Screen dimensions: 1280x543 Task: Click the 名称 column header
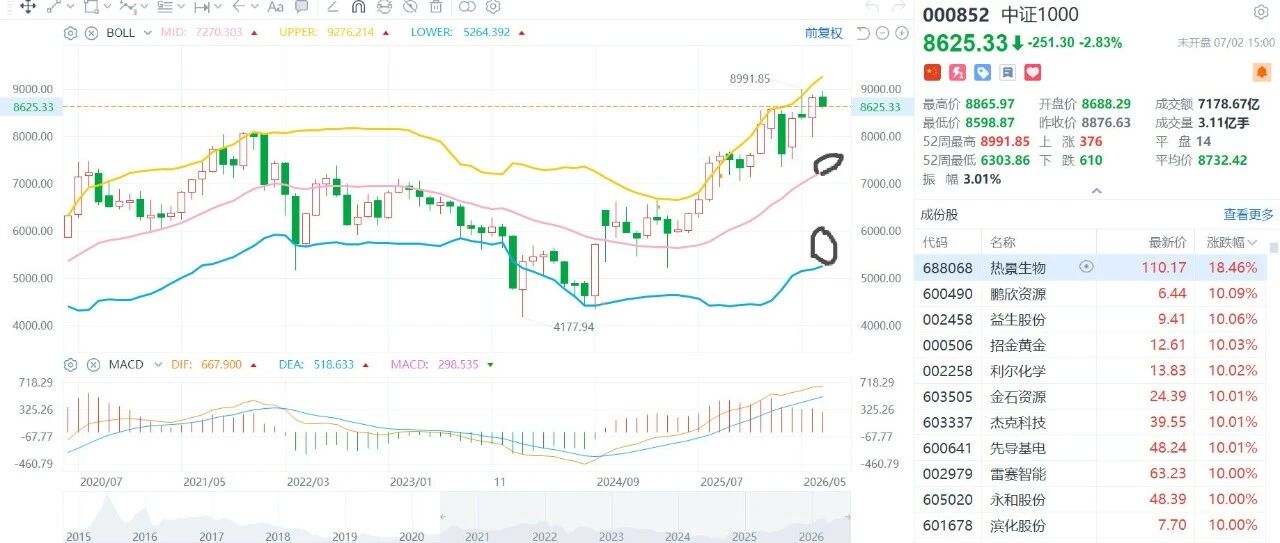pyautogui.click(x=1003, y=243)
